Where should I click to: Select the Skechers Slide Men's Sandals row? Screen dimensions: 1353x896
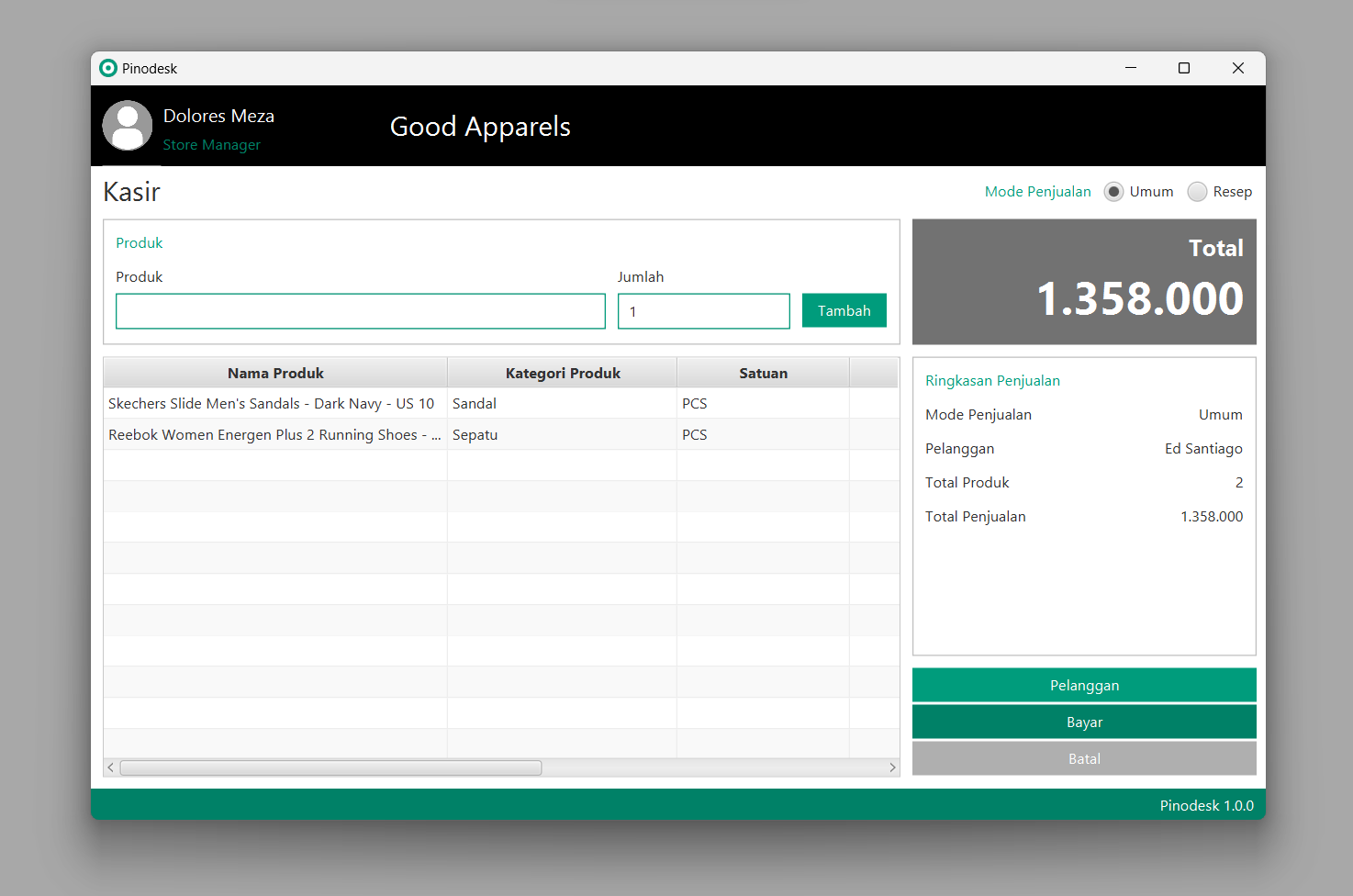tap(272, 404)
